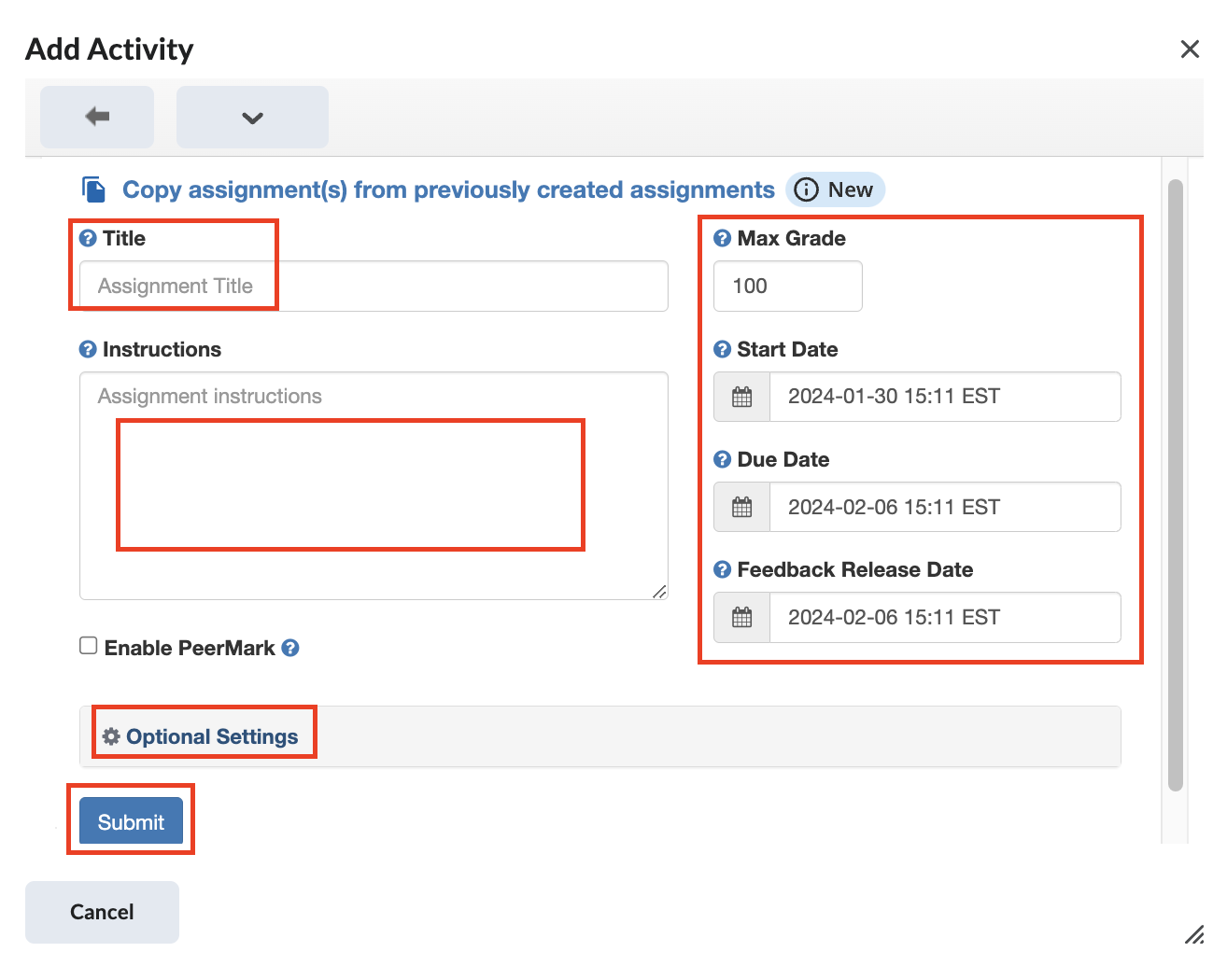Screen dimensions: 1227x980
Task: Close the Add Activity dialog
Action: [x=1190, y=49]
